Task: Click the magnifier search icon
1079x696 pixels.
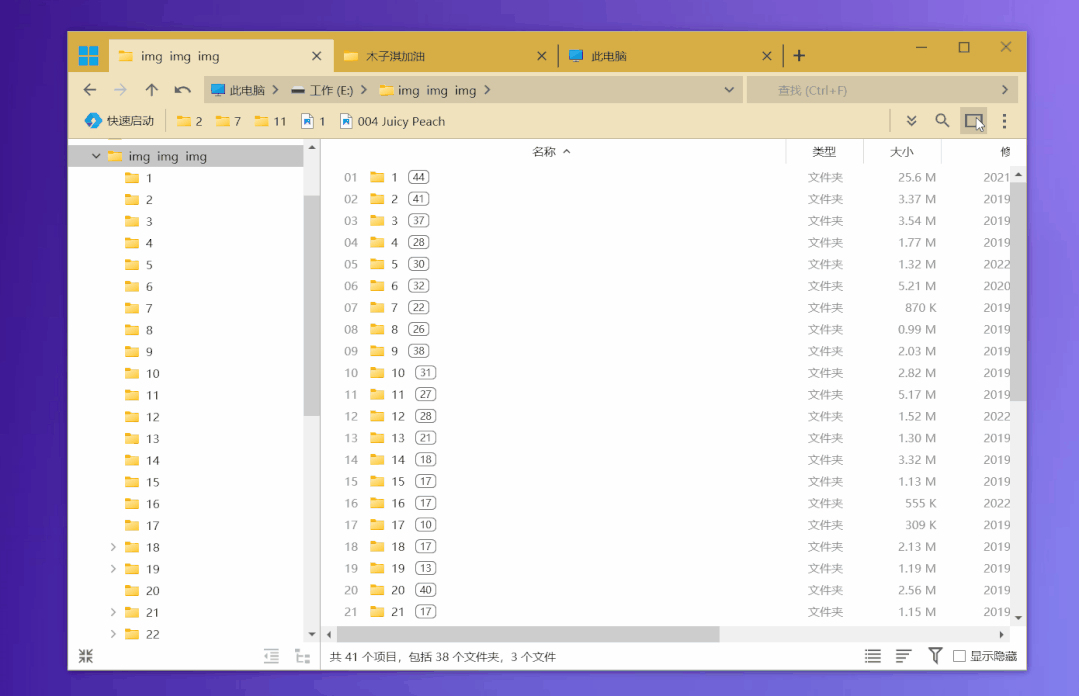Action: click(942, 121)
